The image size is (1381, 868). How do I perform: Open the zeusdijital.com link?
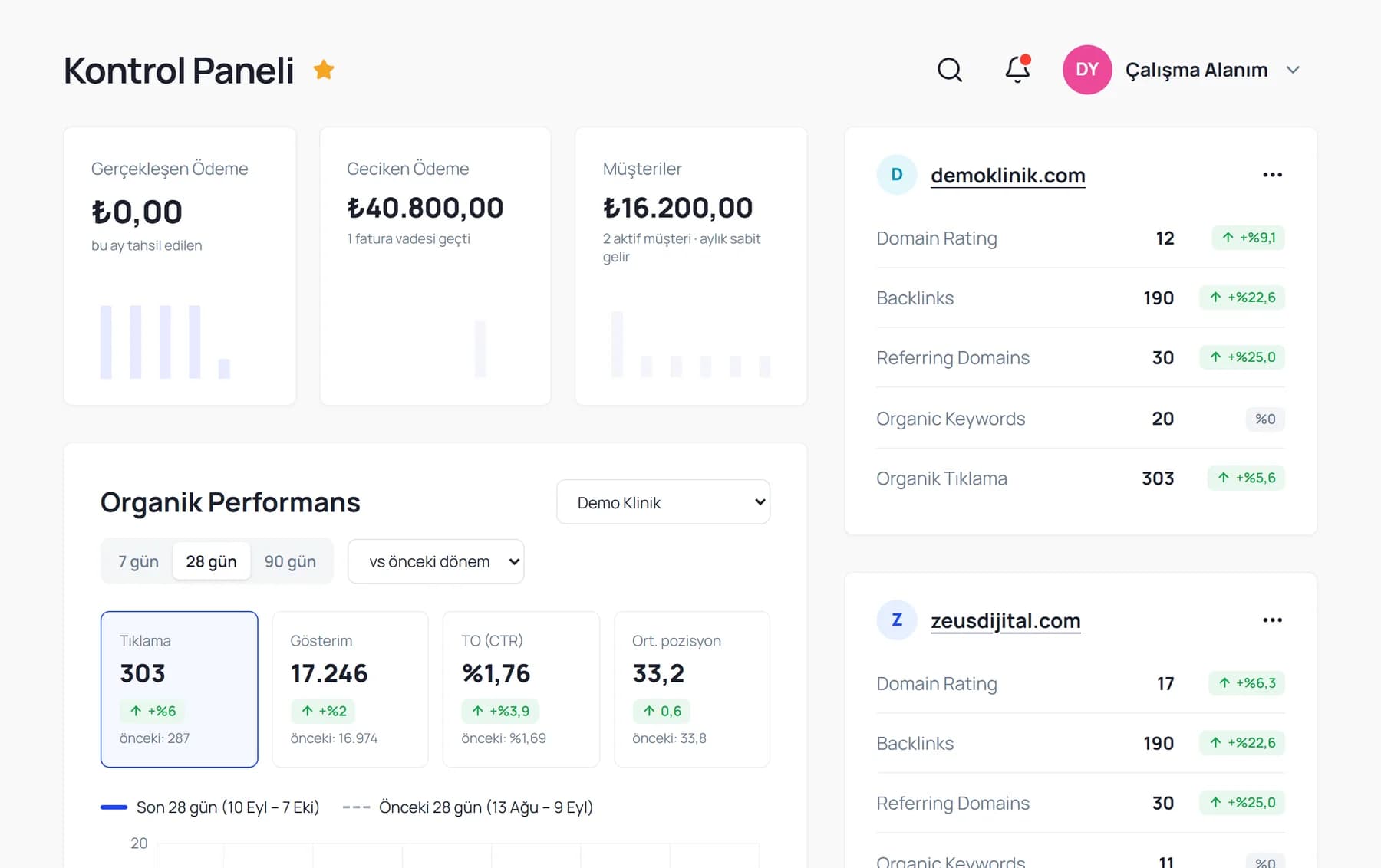(1006, 621)
